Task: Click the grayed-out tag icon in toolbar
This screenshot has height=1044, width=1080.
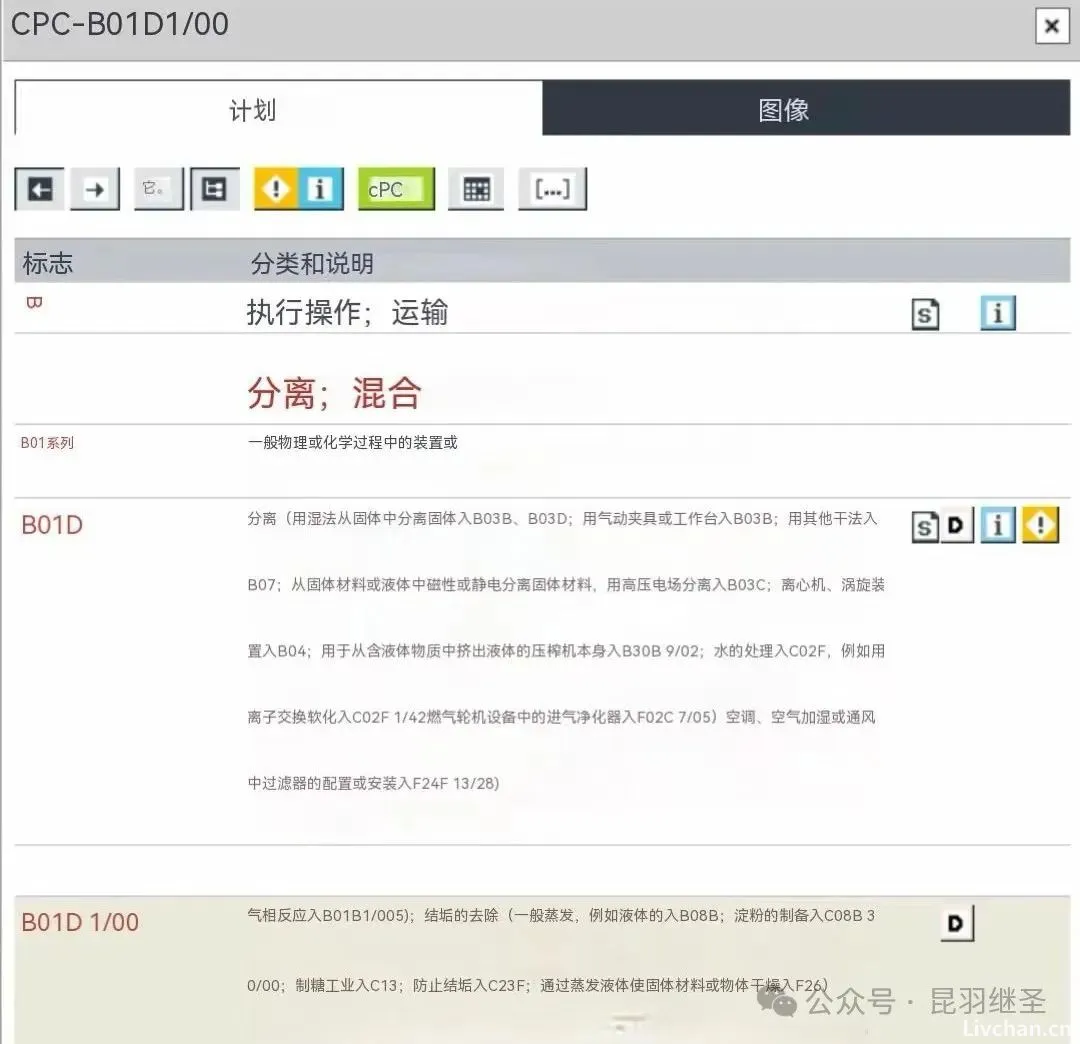Action: (x=158, y=189)
